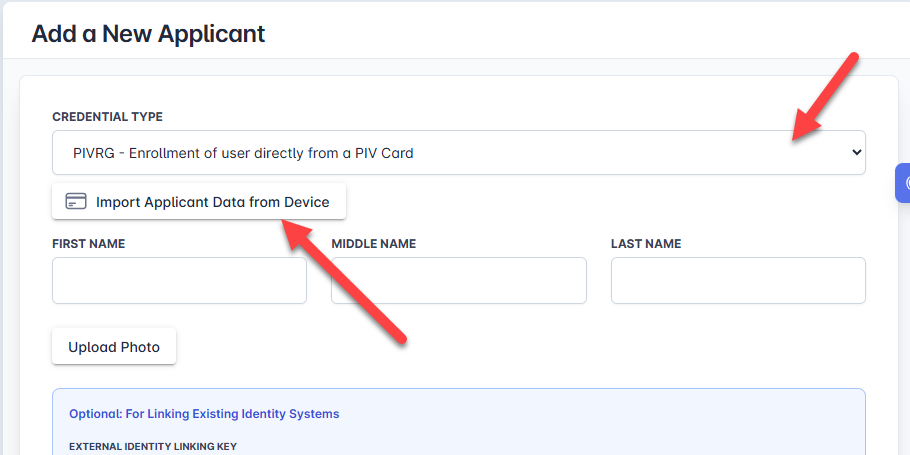Click 'Optional: For Linking Existing Identity Systems' text

[x=204, y=413]
